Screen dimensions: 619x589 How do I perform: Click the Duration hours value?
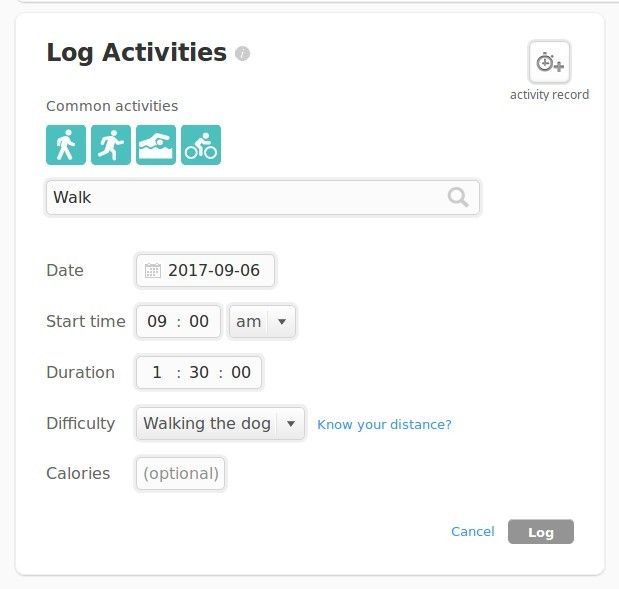pyautogui.click(x=157, y=372)
